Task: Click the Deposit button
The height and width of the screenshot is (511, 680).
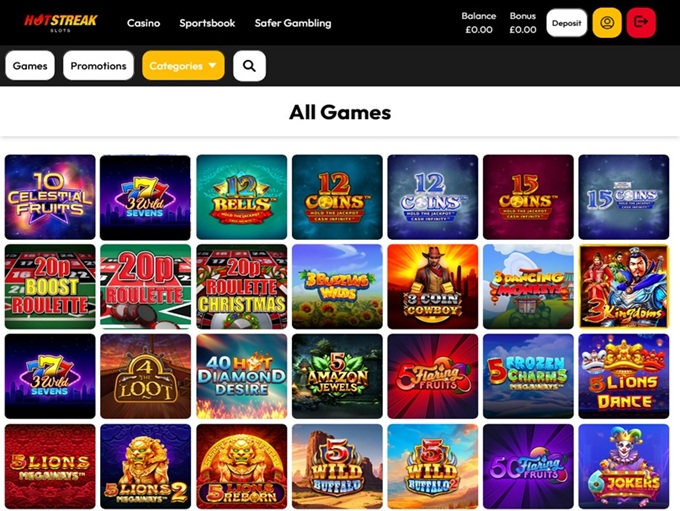Action: pyautogui.click(x=566, y=23)
